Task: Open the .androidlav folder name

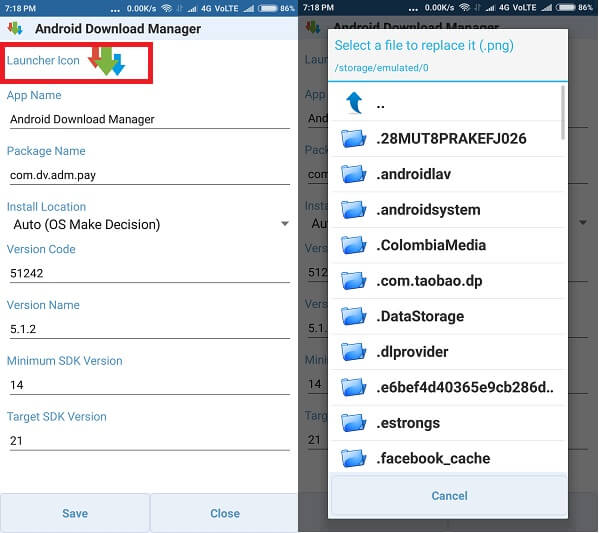Action: point(413,174)
